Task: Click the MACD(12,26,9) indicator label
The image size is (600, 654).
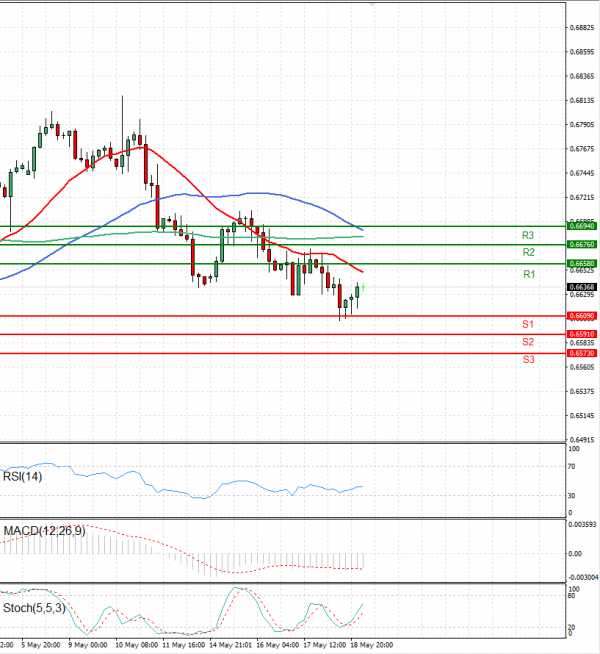Action: pyautogui.click(x=44, y=531)
